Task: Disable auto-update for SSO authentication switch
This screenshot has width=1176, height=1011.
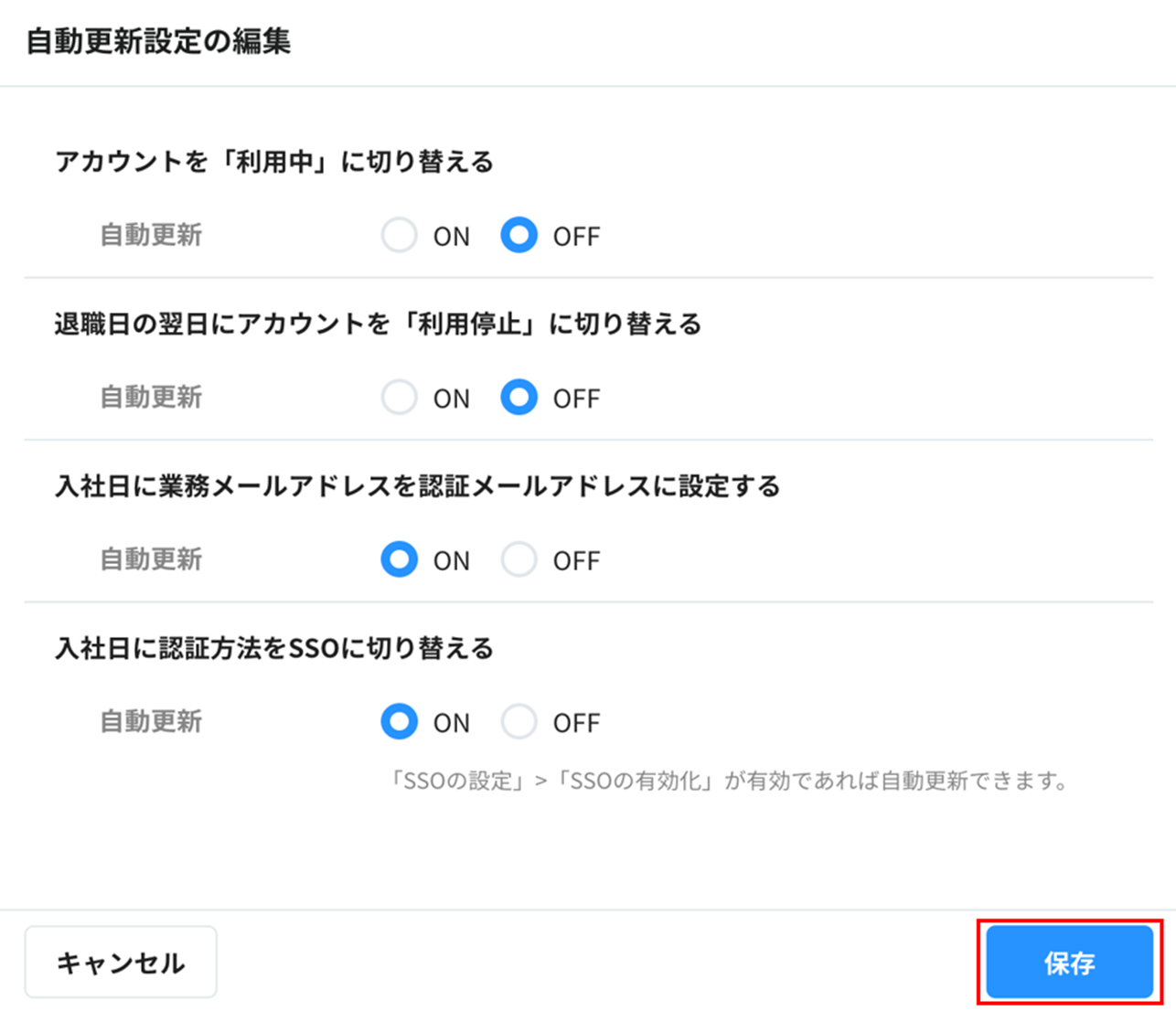Action: pos(519,722)
